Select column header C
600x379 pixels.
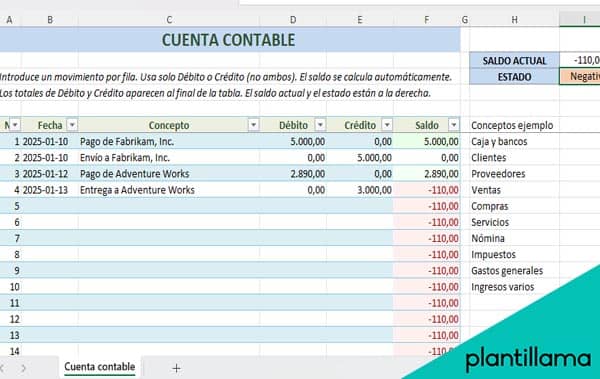[169, 20]
